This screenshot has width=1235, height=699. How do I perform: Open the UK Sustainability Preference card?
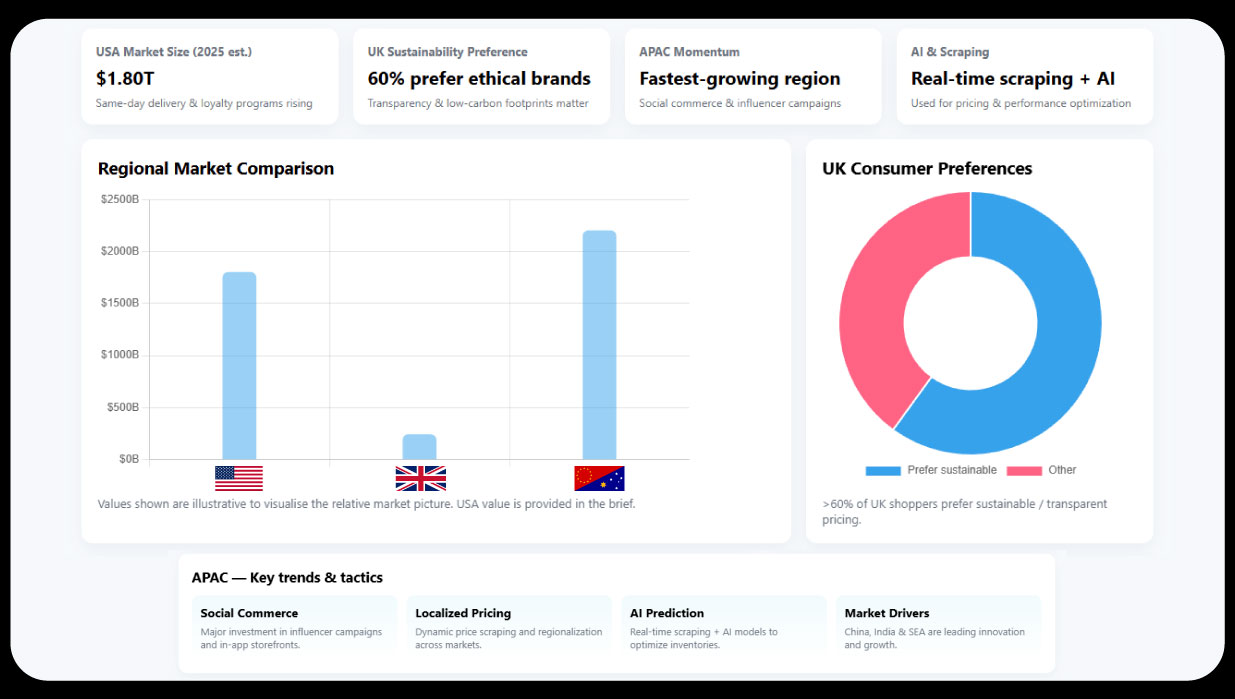click(x=481, y=77)
